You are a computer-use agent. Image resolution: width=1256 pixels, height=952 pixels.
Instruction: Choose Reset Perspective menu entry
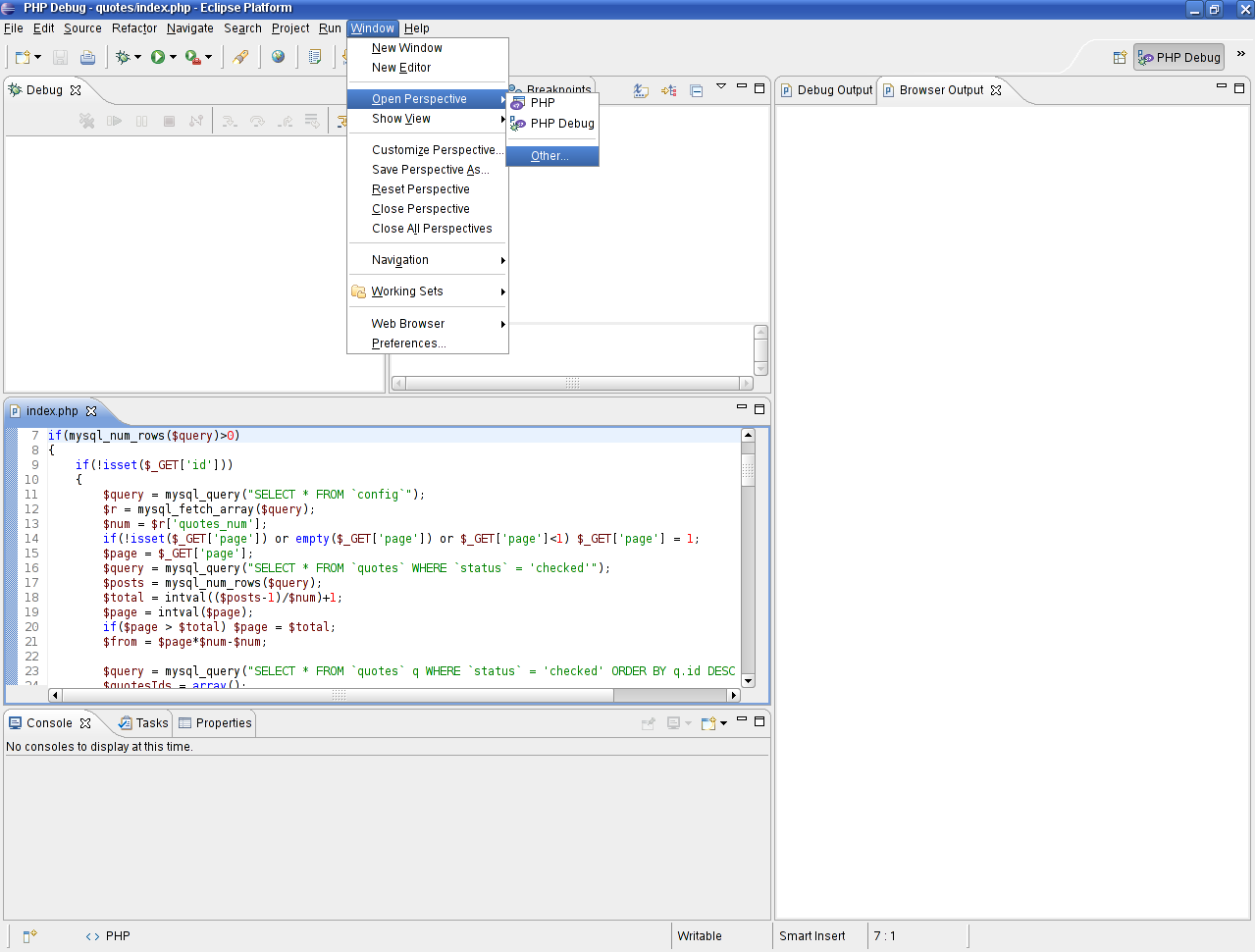[x=428, y=189]
